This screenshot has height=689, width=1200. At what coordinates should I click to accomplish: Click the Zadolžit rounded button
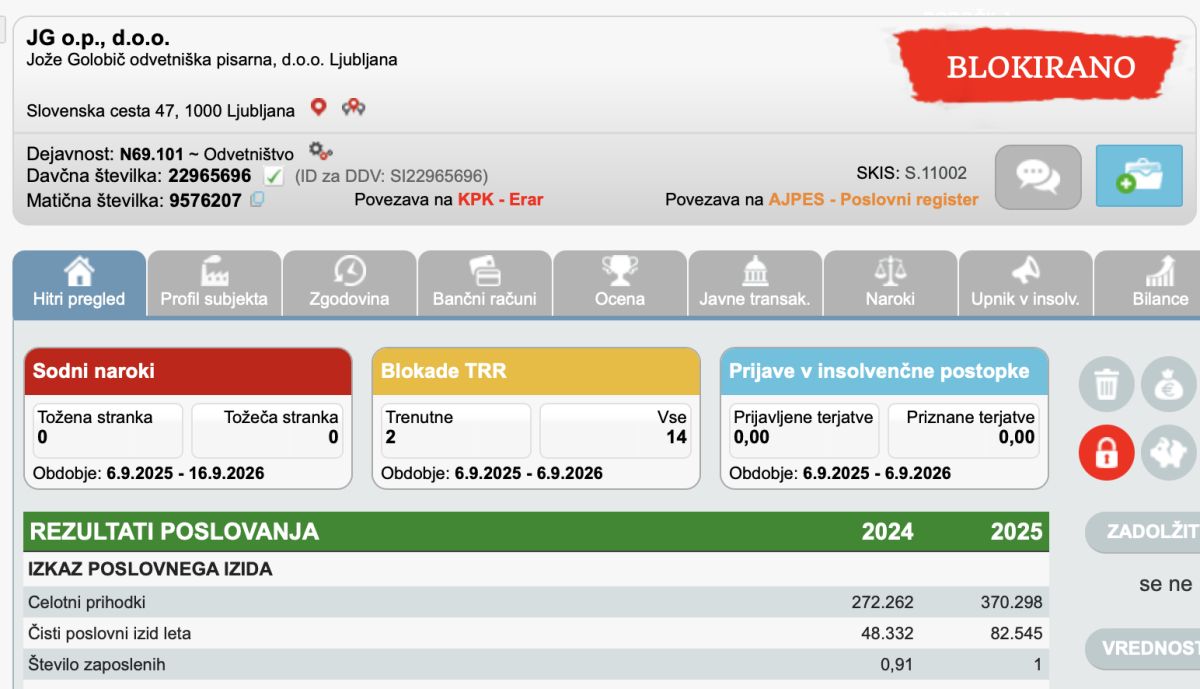point(1143,532)
